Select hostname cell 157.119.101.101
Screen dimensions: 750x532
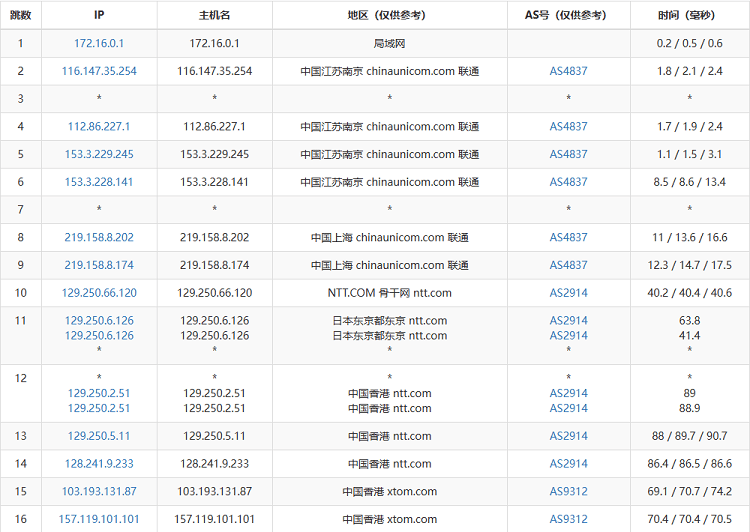pyautogui.click(x=214, y=520)
